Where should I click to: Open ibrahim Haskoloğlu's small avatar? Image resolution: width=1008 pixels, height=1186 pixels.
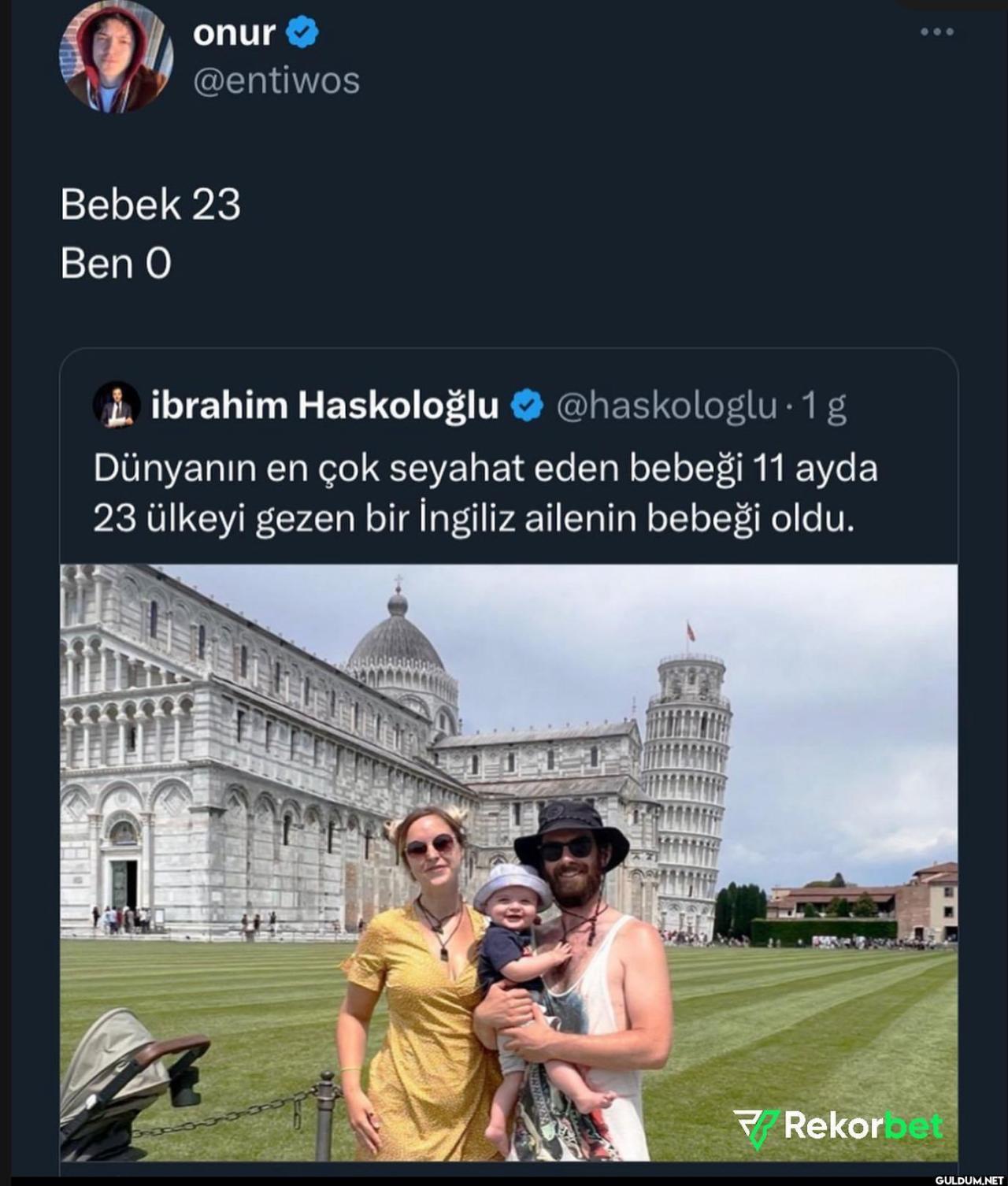(117, 406)
